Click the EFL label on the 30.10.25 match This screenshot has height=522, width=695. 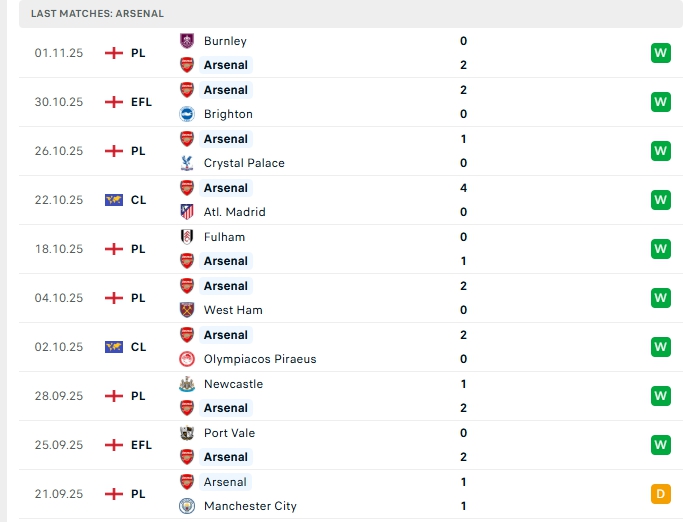[x=141, y=102]
